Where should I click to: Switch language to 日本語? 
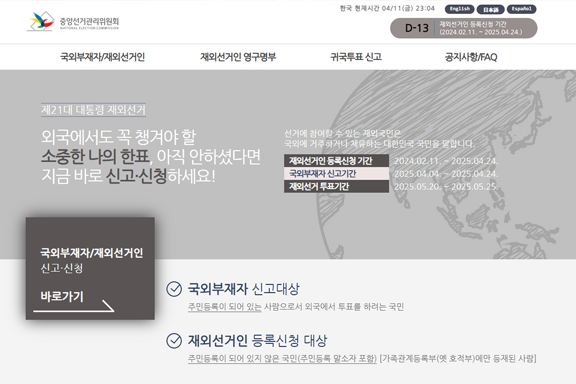pos(490,9)
